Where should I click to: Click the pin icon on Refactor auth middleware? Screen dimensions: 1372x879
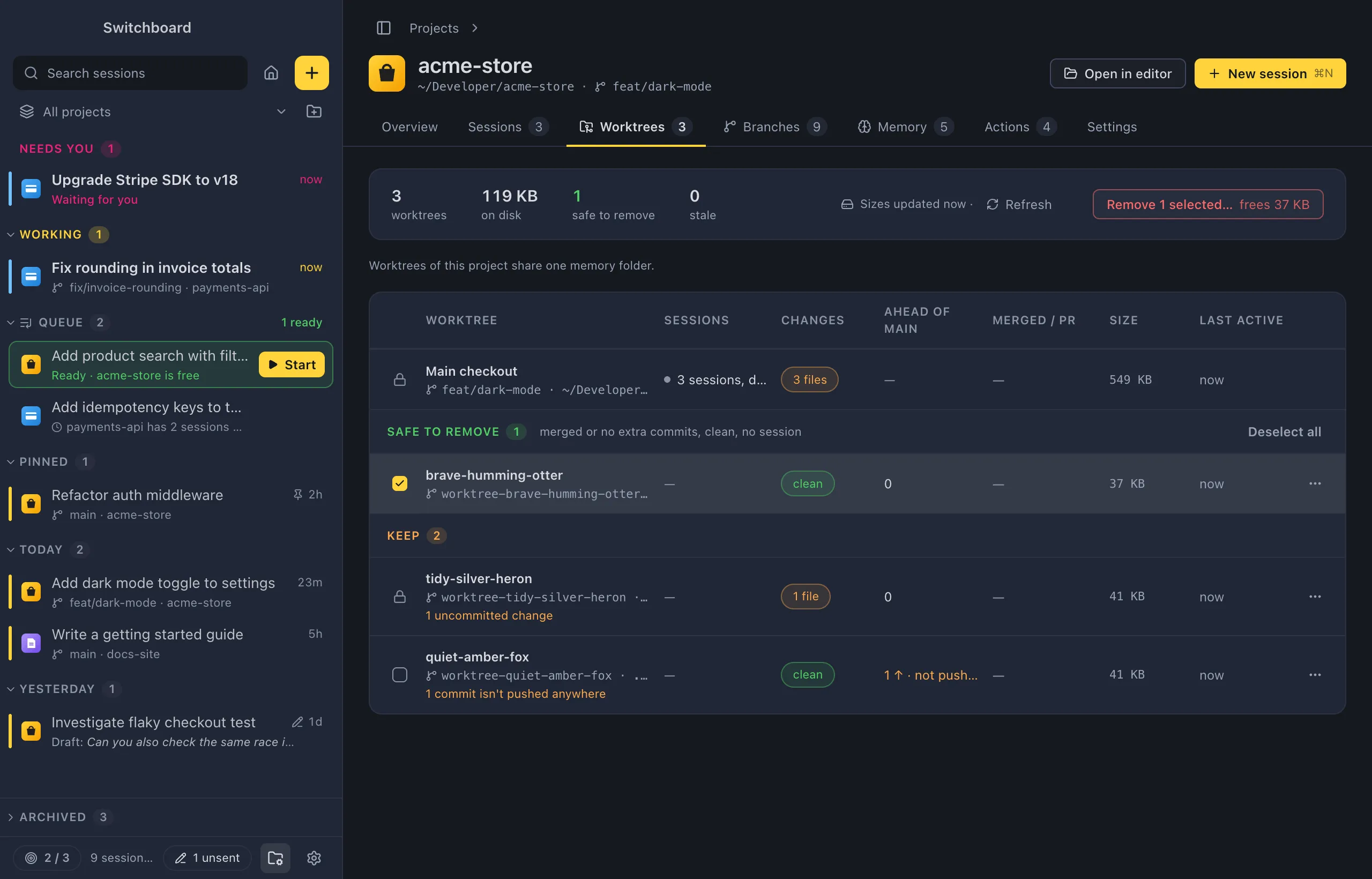[x=298, y=494]
